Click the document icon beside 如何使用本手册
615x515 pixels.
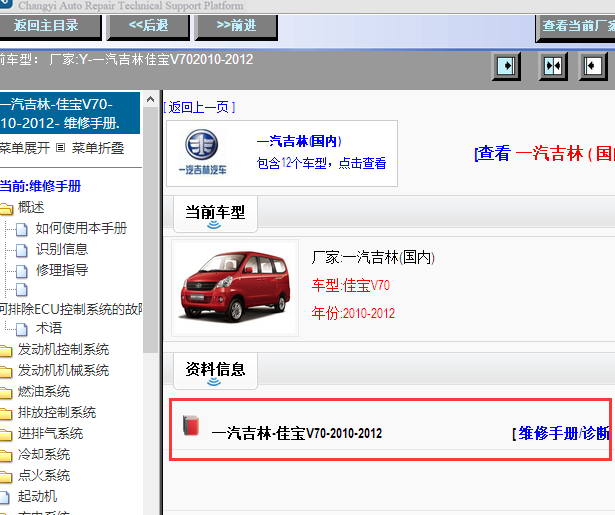pos(22,229)
